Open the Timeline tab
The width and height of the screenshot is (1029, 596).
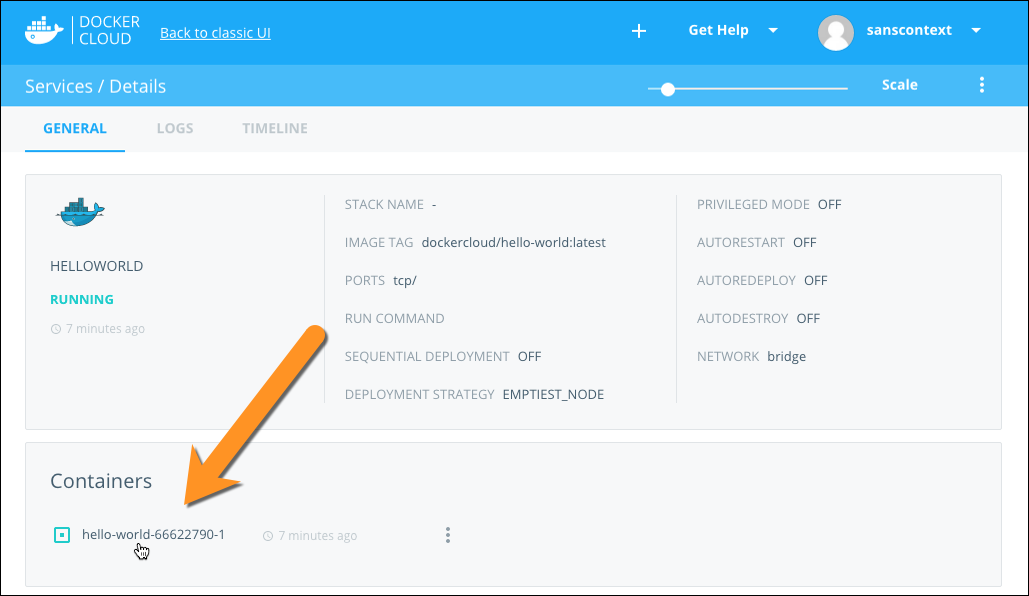[275, 128]
